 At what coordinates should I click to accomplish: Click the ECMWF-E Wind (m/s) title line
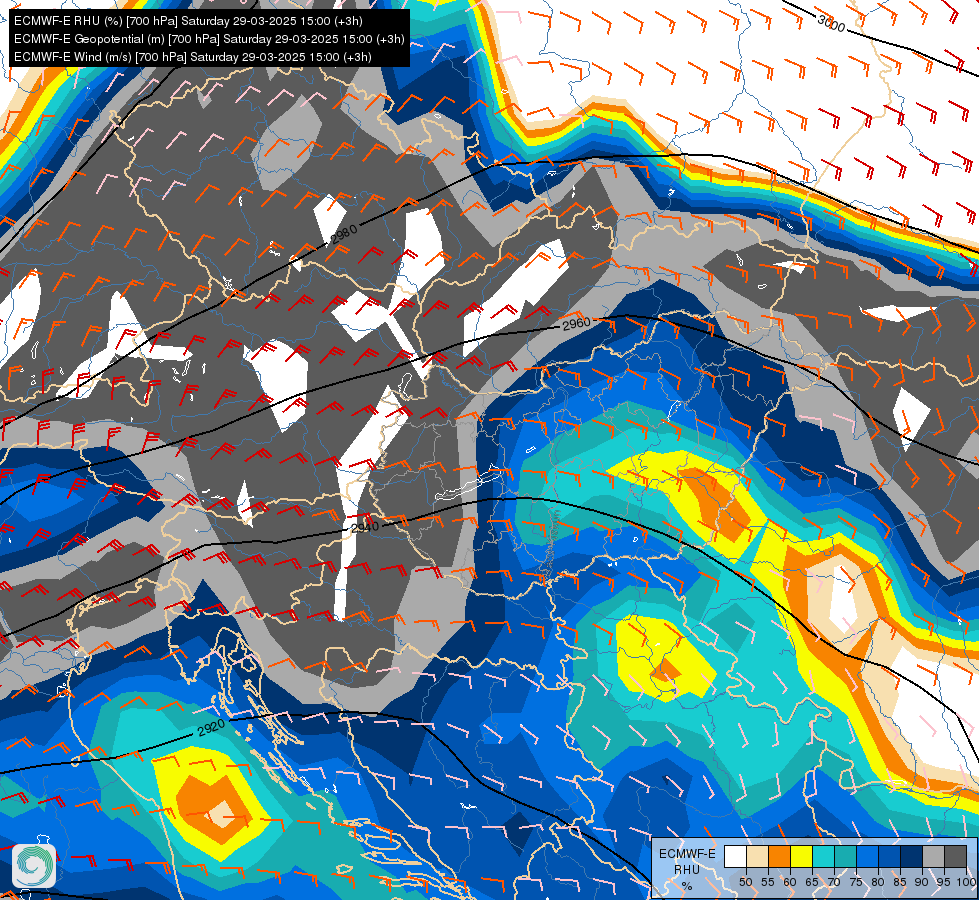(193, 57)
